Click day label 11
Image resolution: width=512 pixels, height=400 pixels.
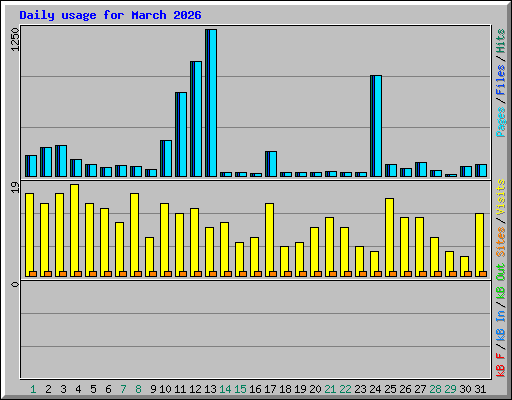click(x=180, y=389)
